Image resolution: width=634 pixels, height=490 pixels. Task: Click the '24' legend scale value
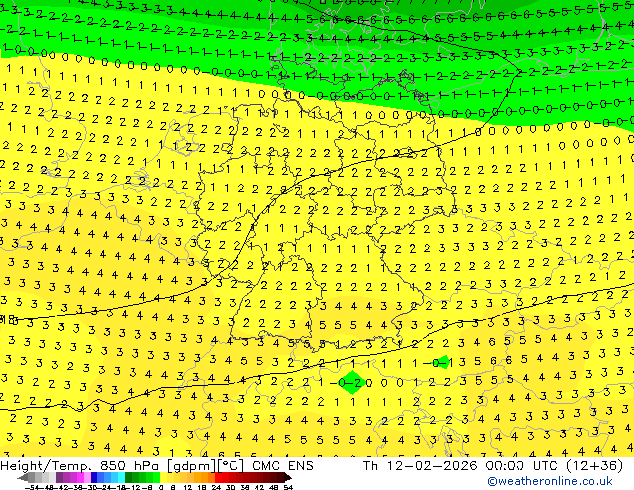[x=216, y=488]
